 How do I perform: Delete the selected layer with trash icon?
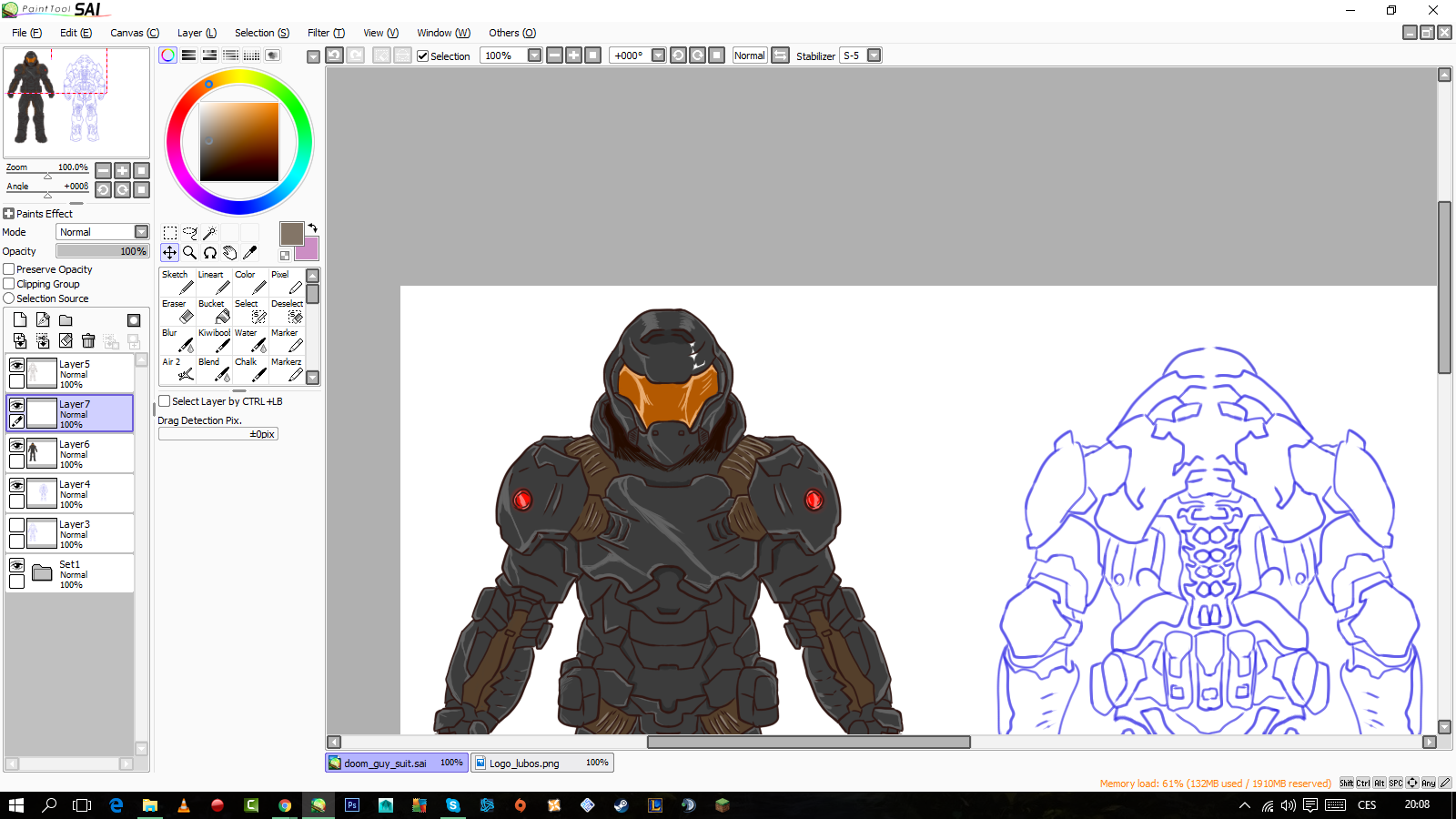[x=88, y=340]
